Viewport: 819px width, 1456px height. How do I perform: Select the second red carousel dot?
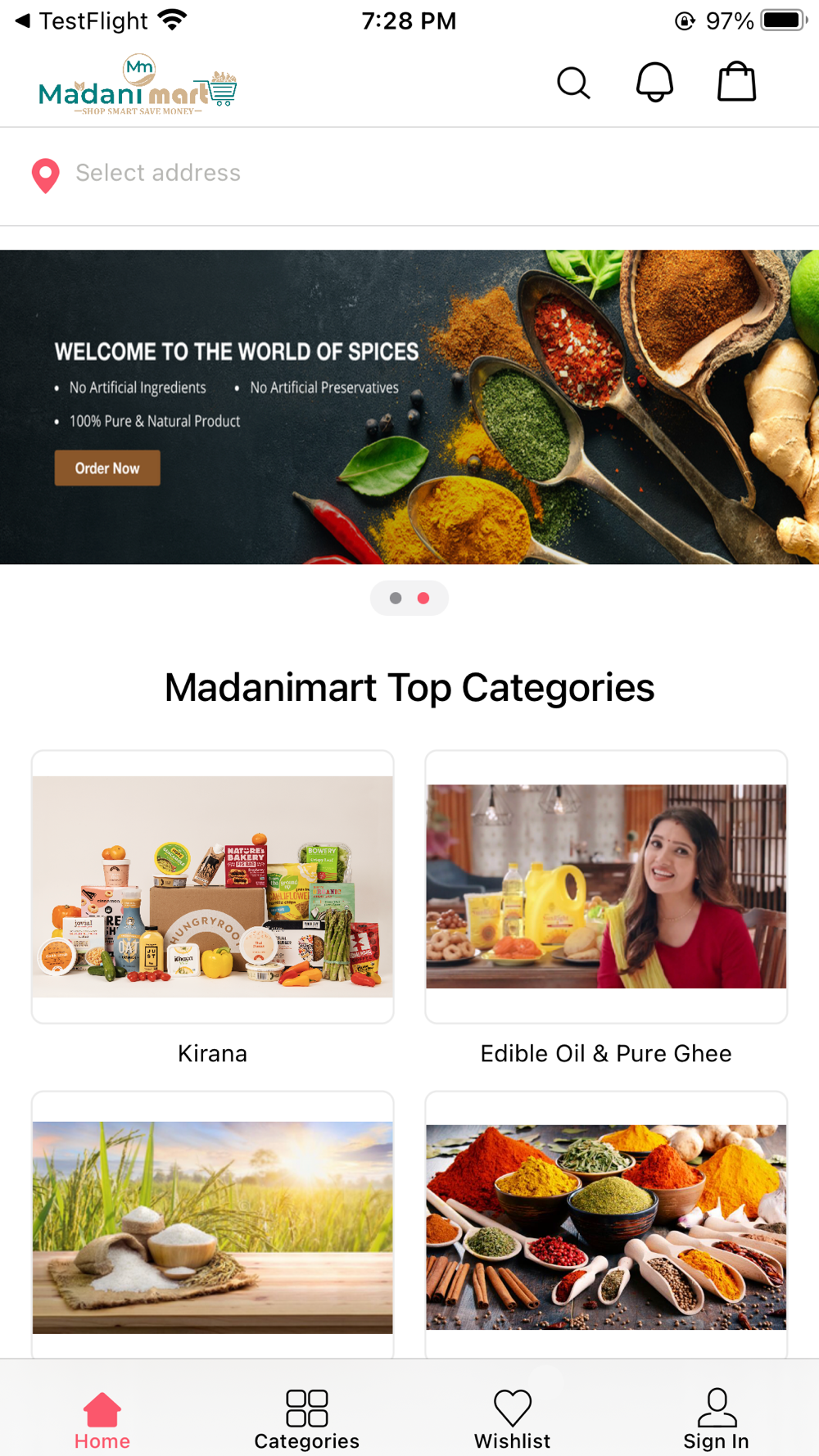[423, 598]
